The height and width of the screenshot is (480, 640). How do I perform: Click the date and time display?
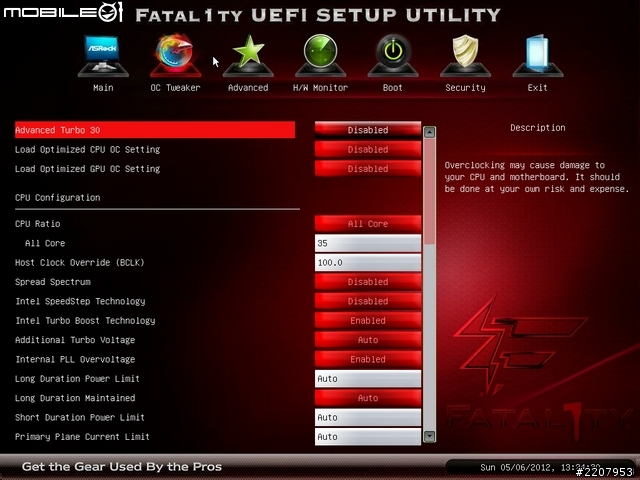(540, 467)
